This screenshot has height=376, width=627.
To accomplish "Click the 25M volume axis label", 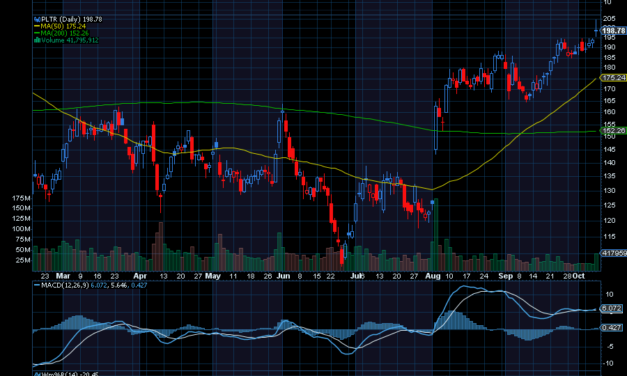I will [23, 260].
